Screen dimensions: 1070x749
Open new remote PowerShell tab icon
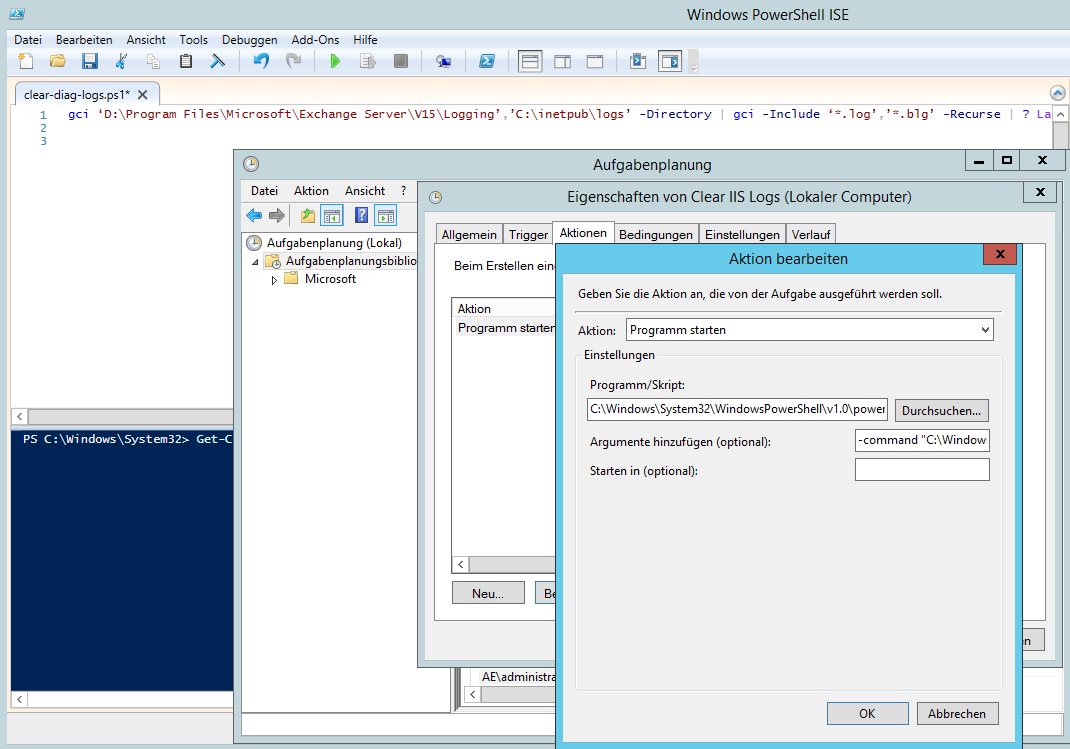(x=444, y=62)
